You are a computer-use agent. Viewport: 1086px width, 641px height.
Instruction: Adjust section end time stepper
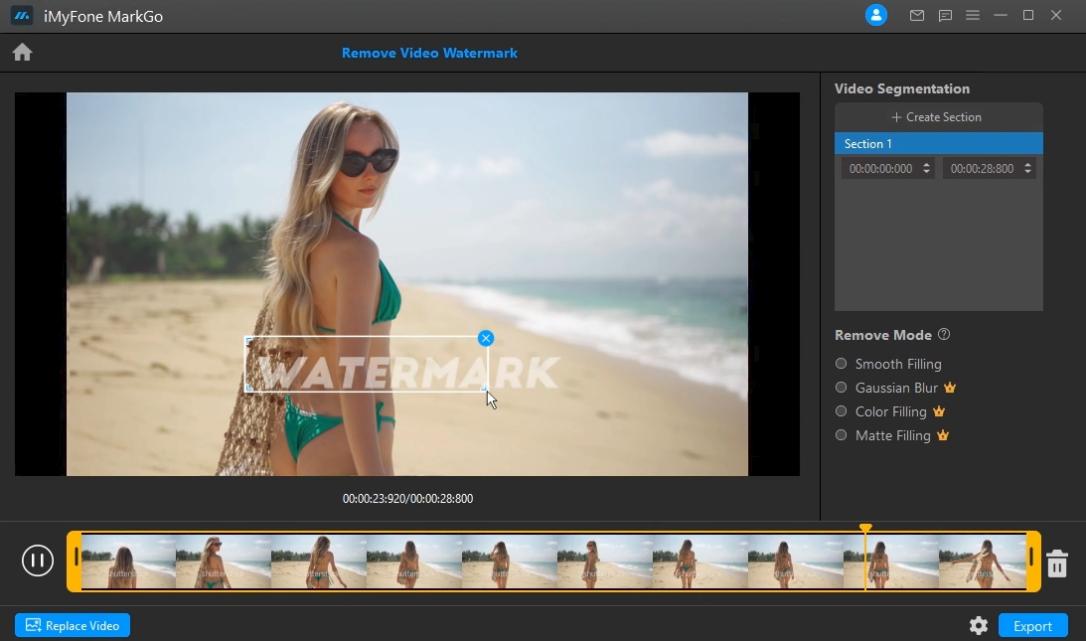1027,169
